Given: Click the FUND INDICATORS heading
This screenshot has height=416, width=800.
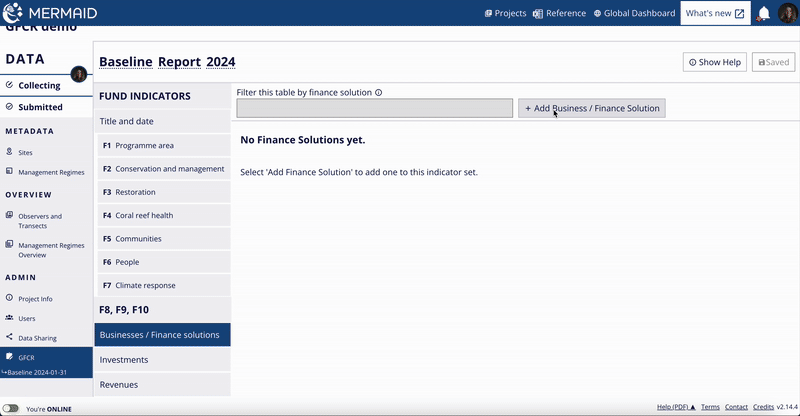Looking at the screenshot, I should point(144,96).
